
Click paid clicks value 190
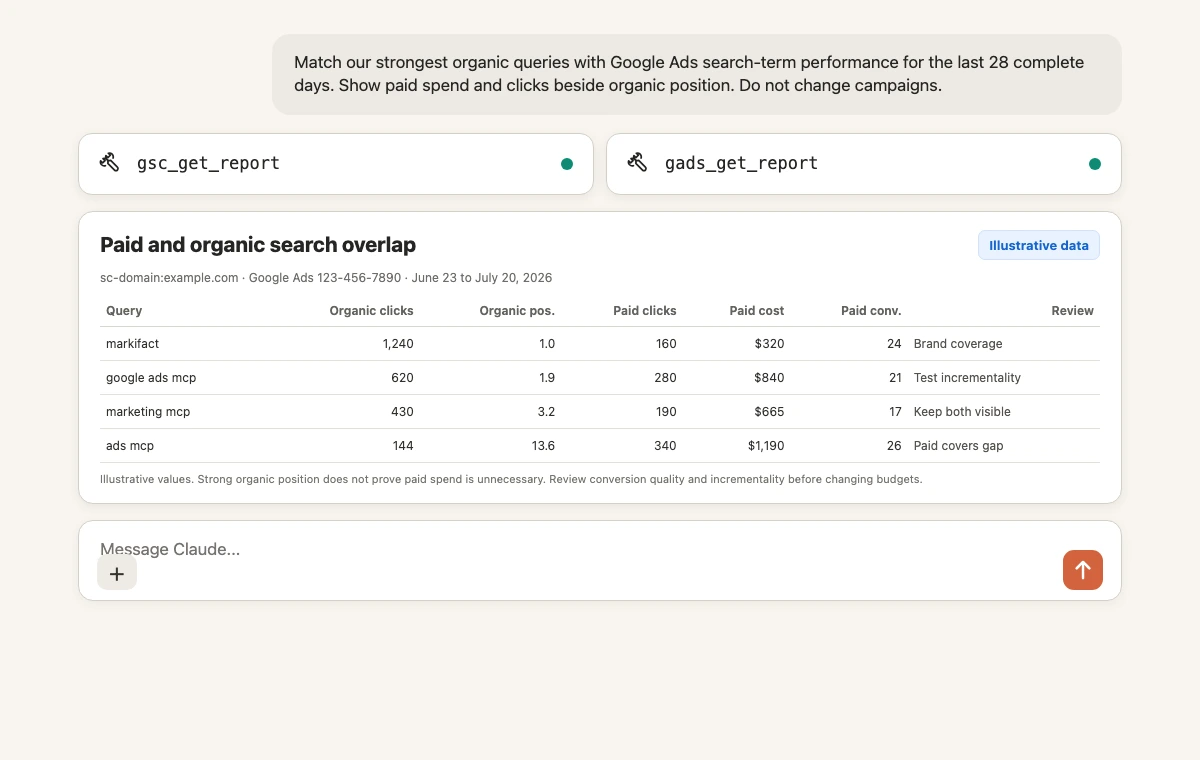tap(666, 412)
